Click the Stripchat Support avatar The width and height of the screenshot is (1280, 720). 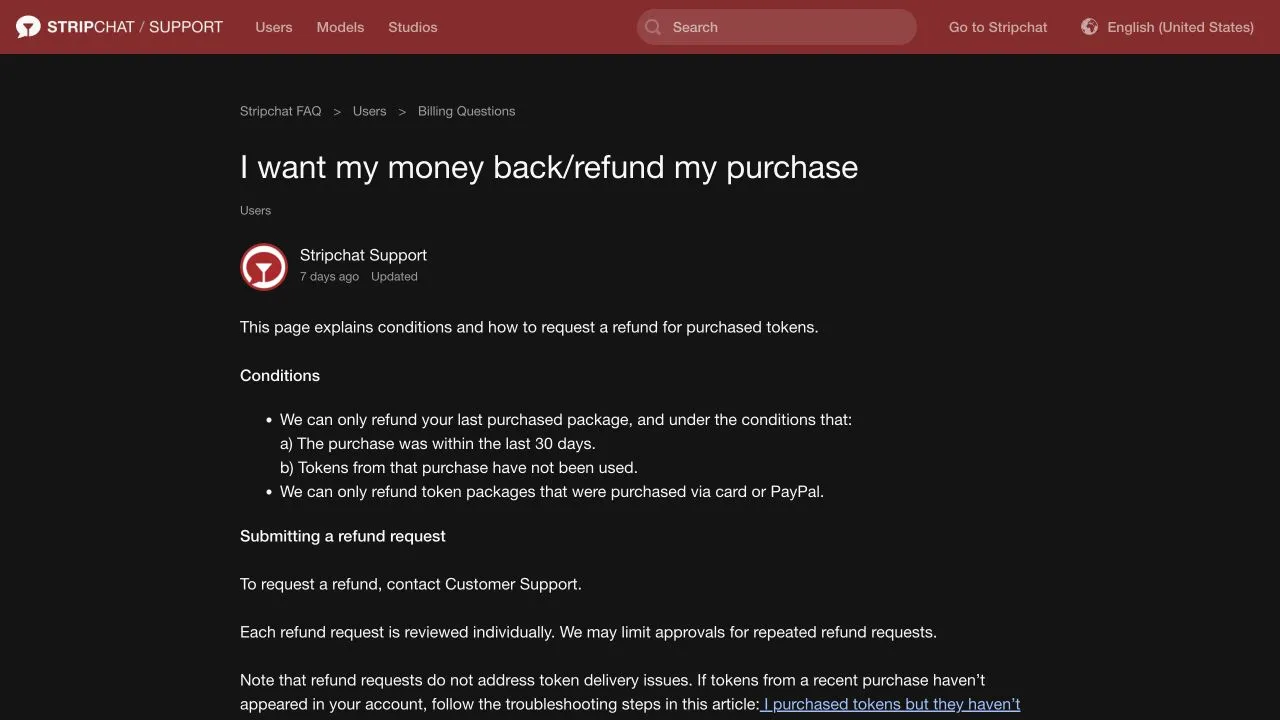coord(264,267)
